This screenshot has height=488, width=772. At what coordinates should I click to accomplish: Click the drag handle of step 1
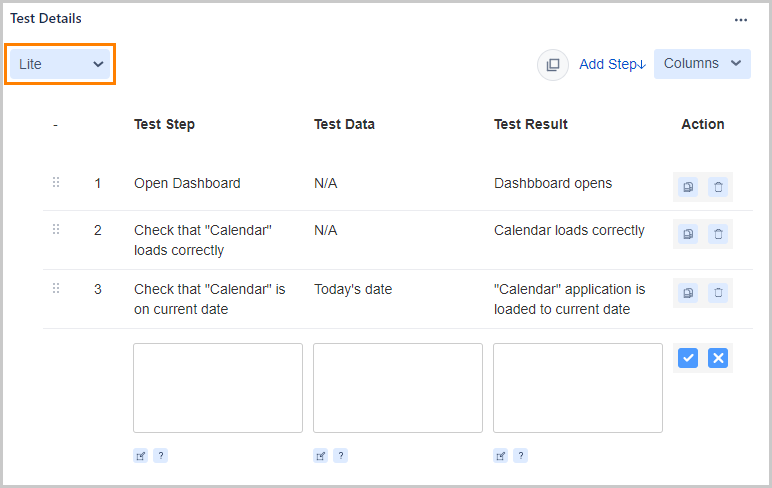[56, 183]
